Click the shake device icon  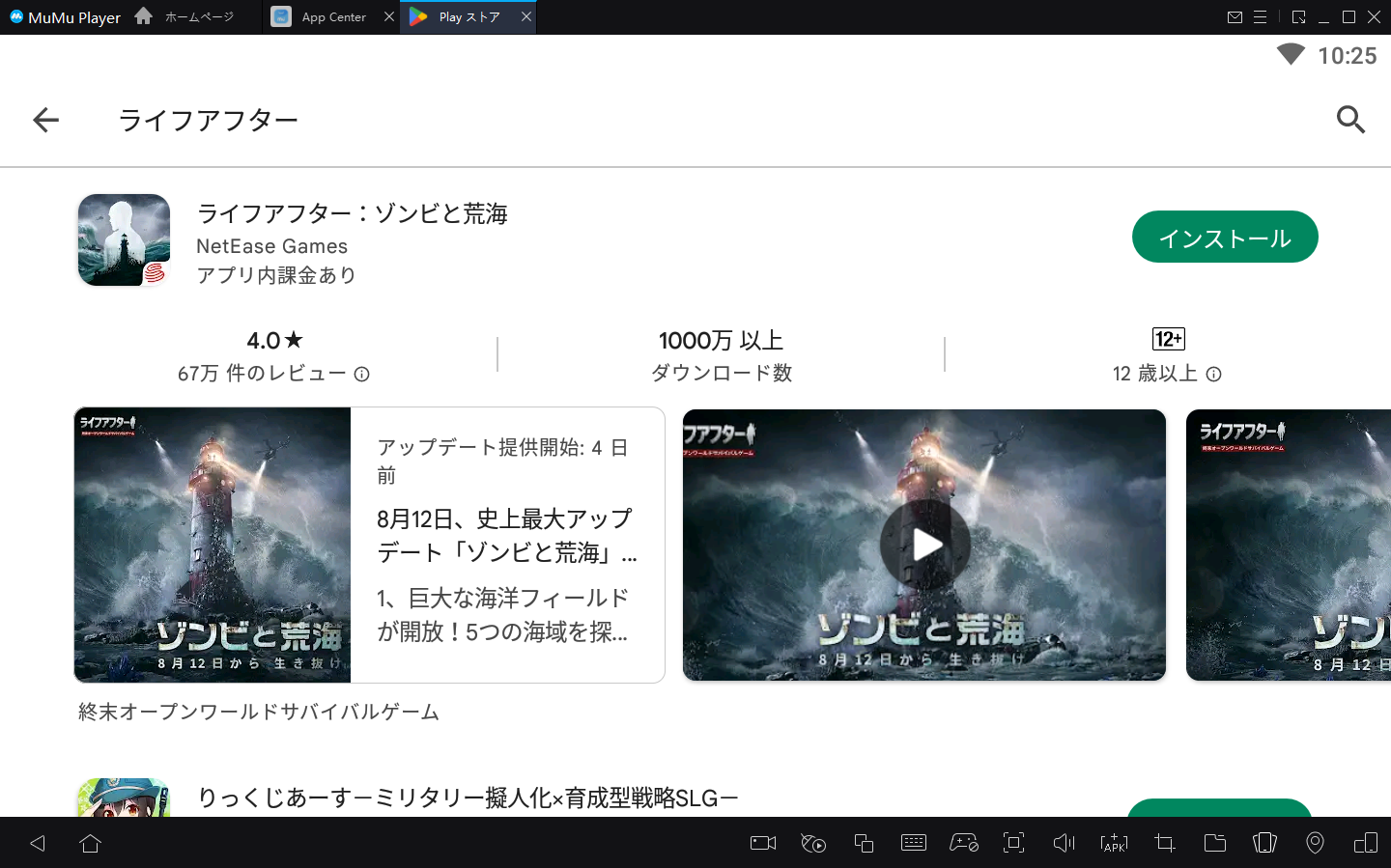tap(1264, 843)
